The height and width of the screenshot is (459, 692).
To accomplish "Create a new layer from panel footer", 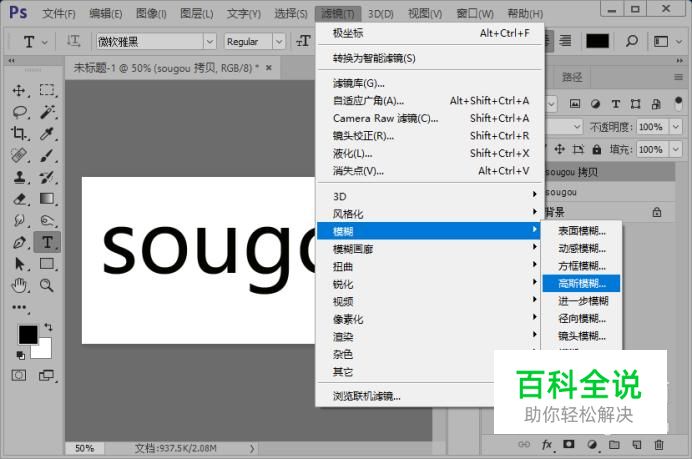I will 637,444.
